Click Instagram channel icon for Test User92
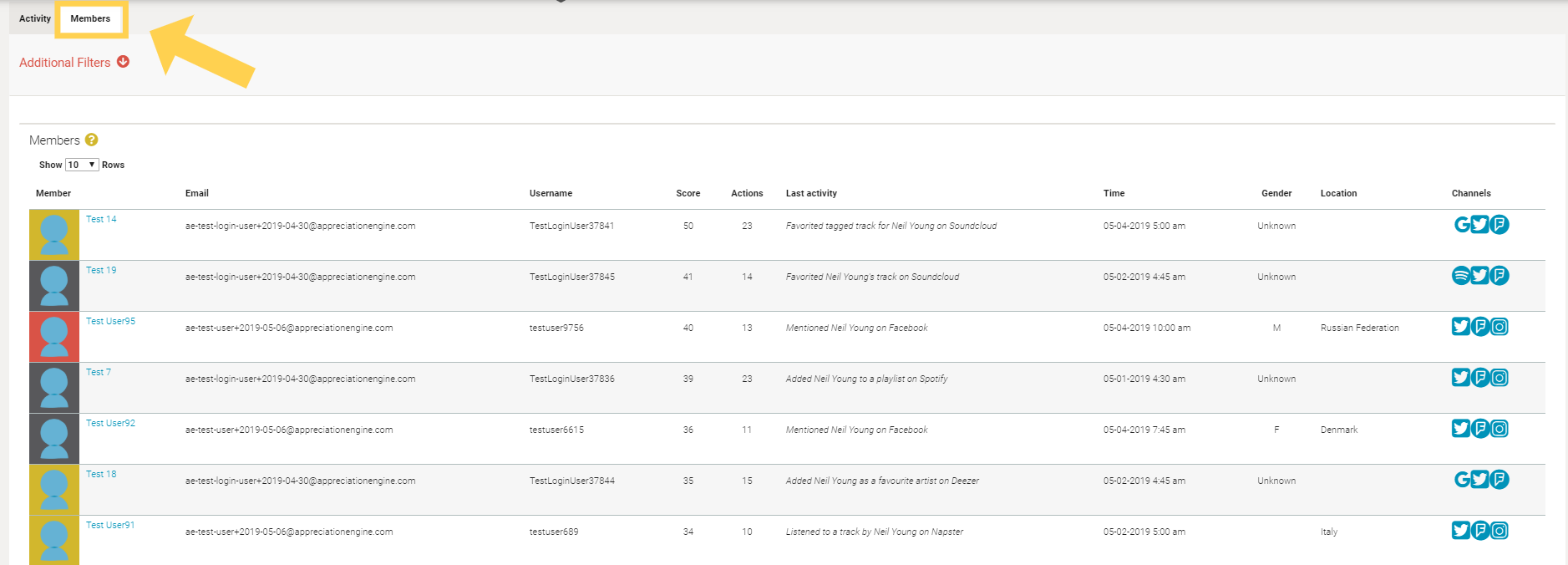This screenshot has width=1568, height=565. (1499, 429)
